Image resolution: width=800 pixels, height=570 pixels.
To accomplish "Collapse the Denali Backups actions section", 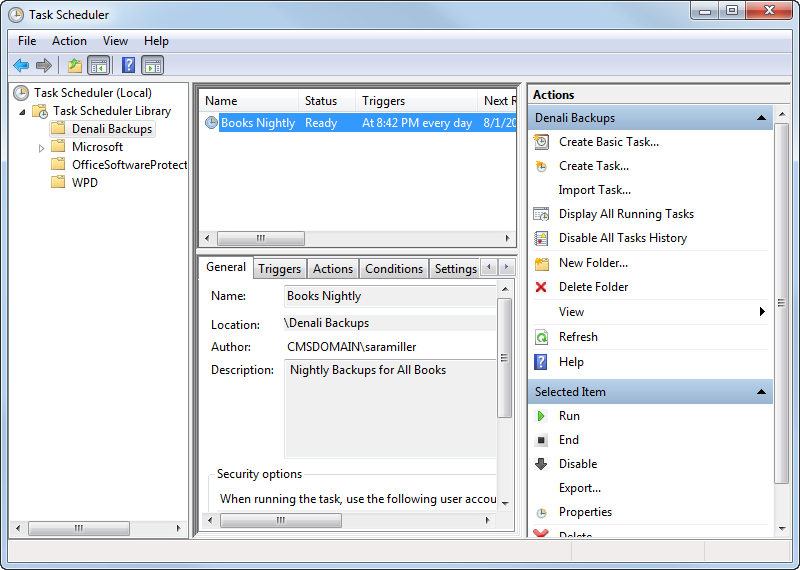I will pyautogui.click(x=761, y=118).
